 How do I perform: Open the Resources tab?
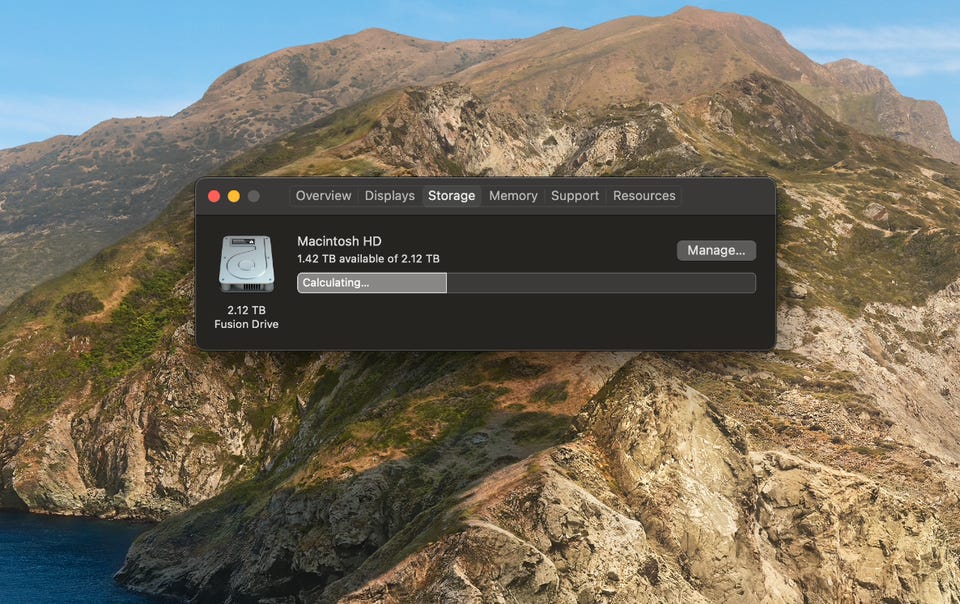point(644,196)
